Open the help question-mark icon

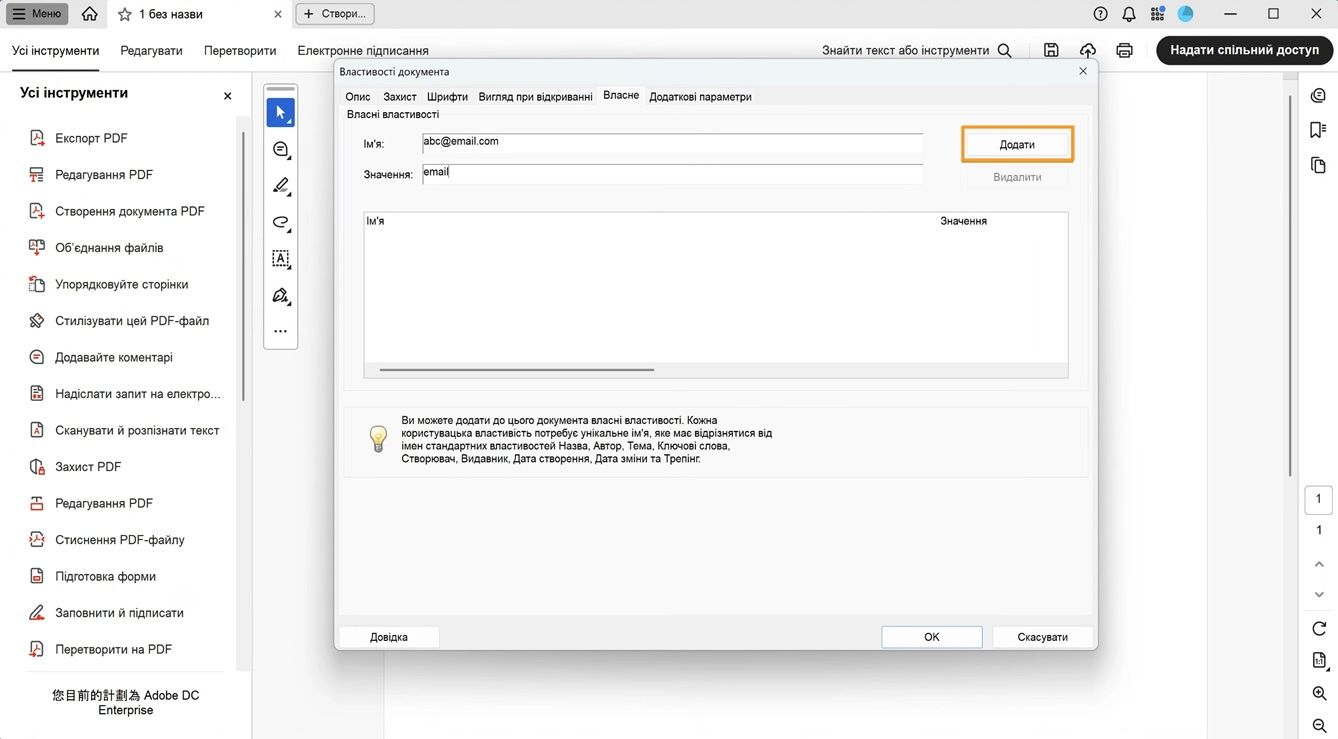pos(1101,14)
